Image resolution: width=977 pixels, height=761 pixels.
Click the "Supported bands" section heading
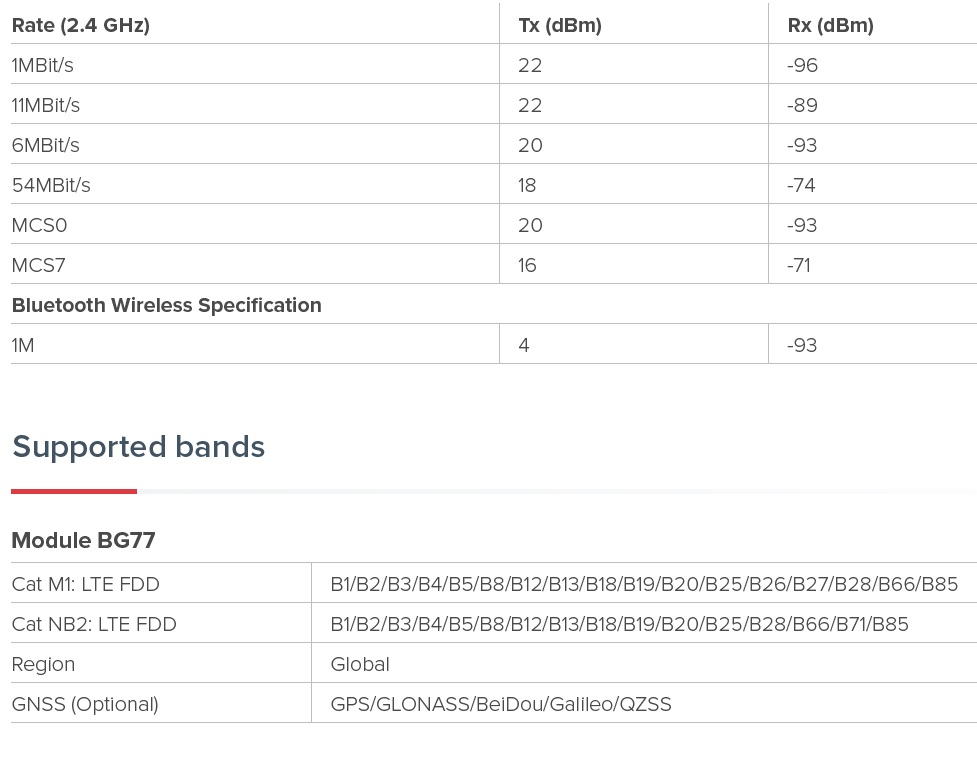click(x=138, y=447)
